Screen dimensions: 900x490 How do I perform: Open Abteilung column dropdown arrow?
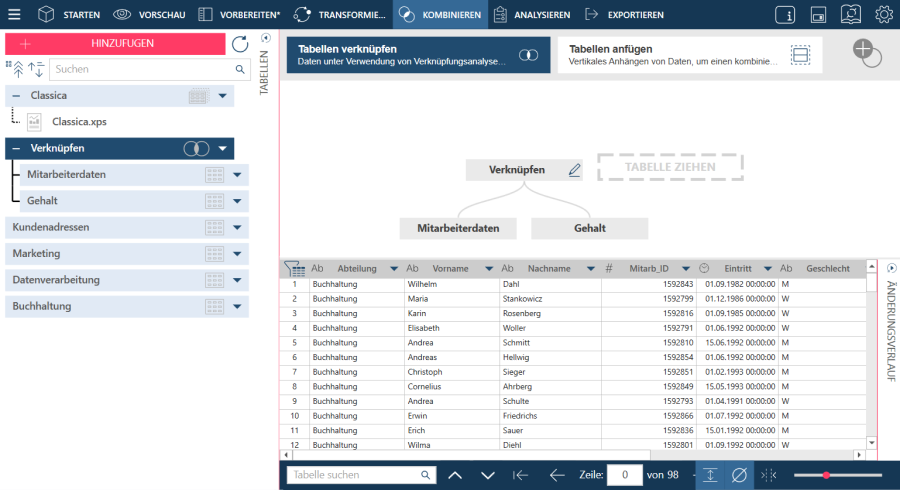pos(394,268)
